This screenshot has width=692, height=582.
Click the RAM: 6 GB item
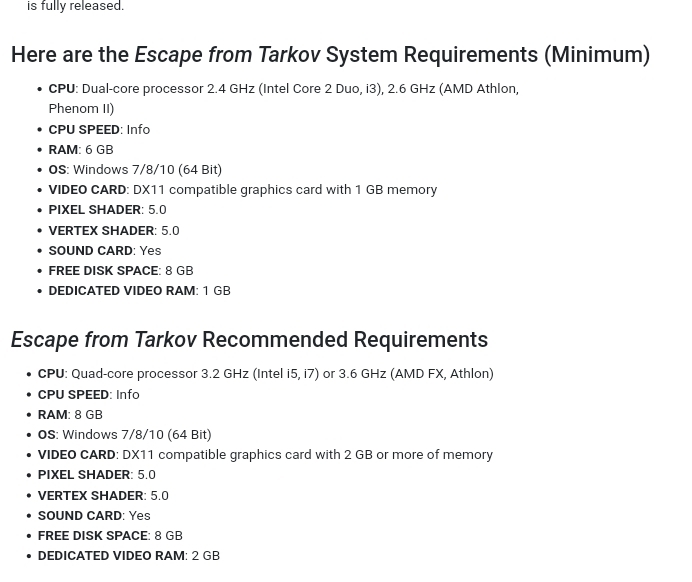click(81, 150)
